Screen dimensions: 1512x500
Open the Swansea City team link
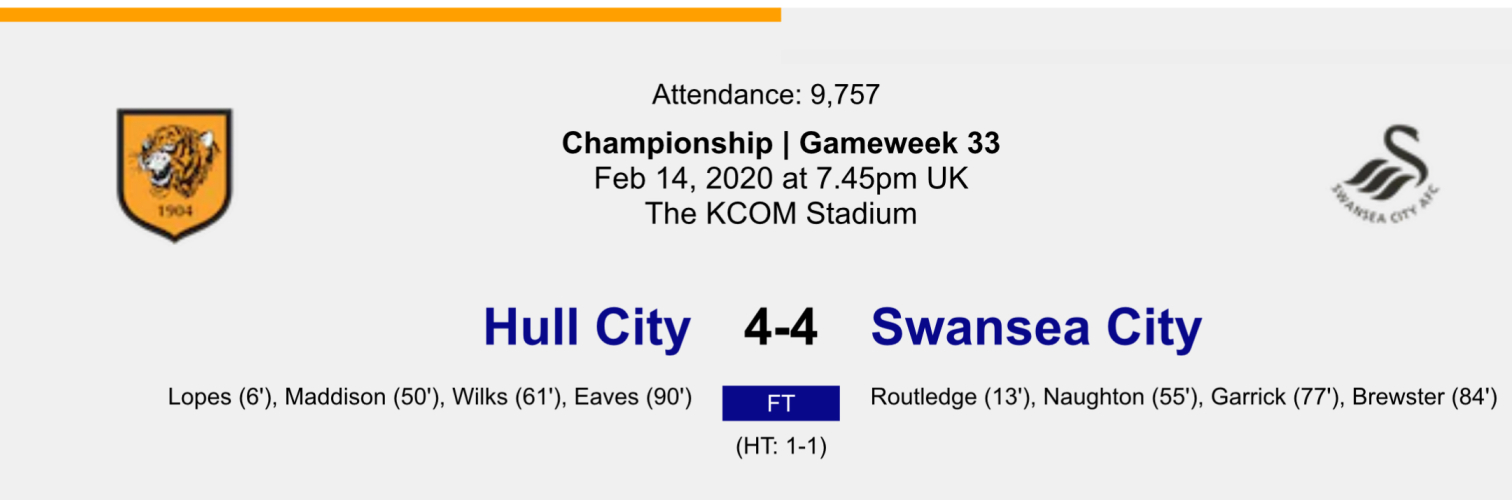tap(1036, 328)
